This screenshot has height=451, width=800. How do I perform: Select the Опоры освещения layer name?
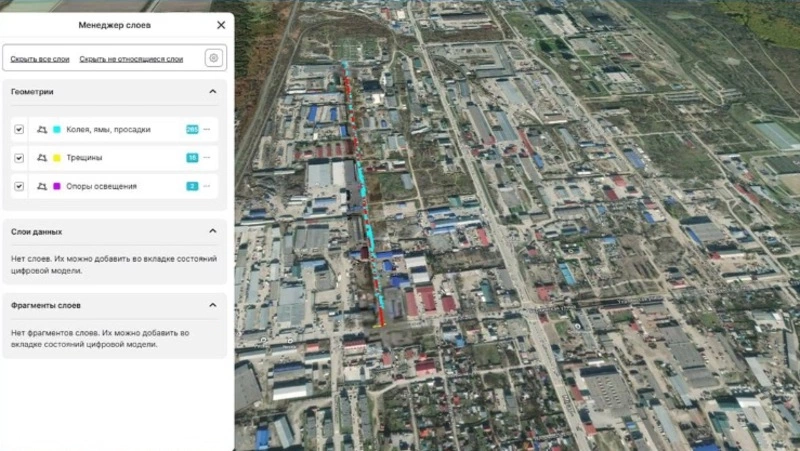(101, 186)
